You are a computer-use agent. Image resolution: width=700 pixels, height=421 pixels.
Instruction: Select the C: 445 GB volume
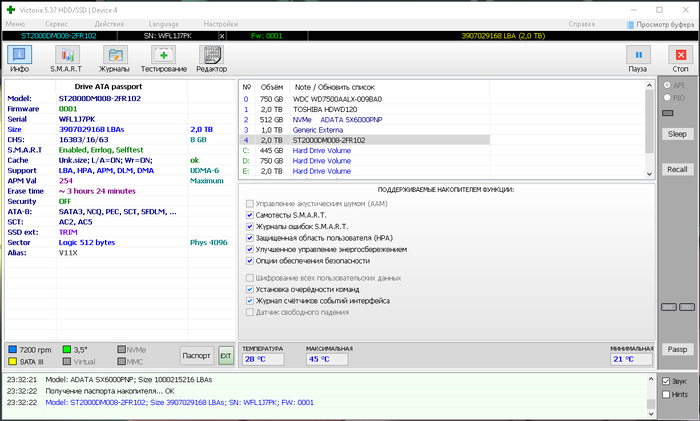coord(364,150)
